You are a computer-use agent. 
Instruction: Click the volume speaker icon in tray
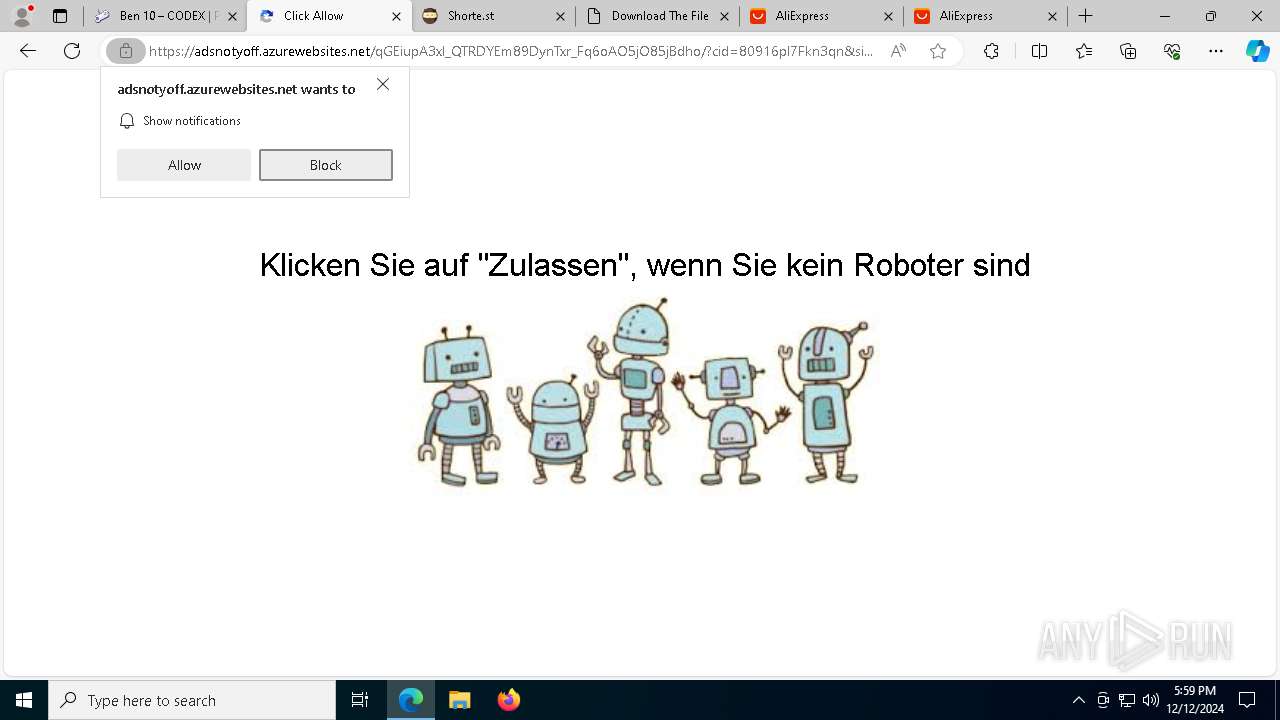click(1151, 700)
